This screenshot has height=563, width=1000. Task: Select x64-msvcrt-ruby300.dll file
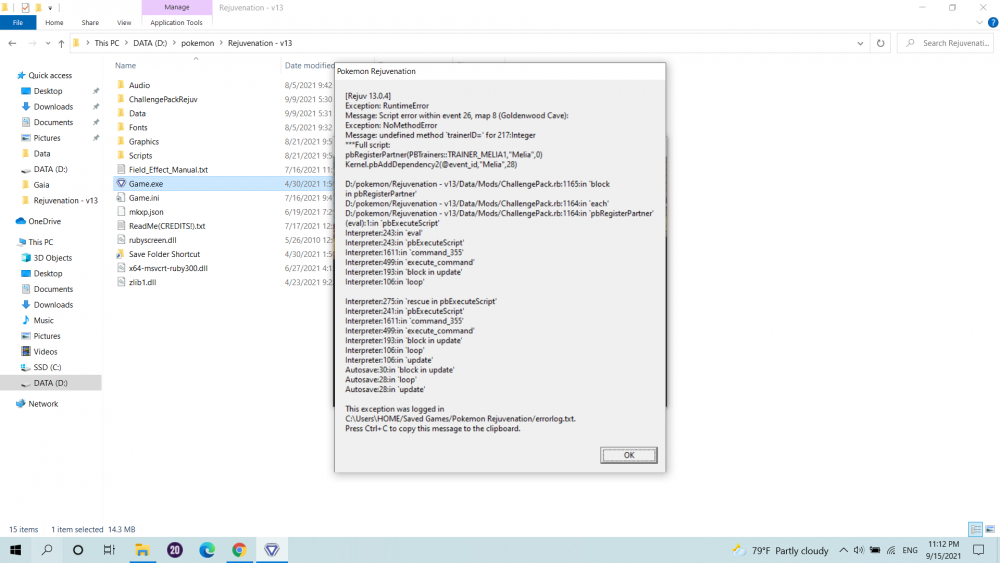tap(168, 268)
